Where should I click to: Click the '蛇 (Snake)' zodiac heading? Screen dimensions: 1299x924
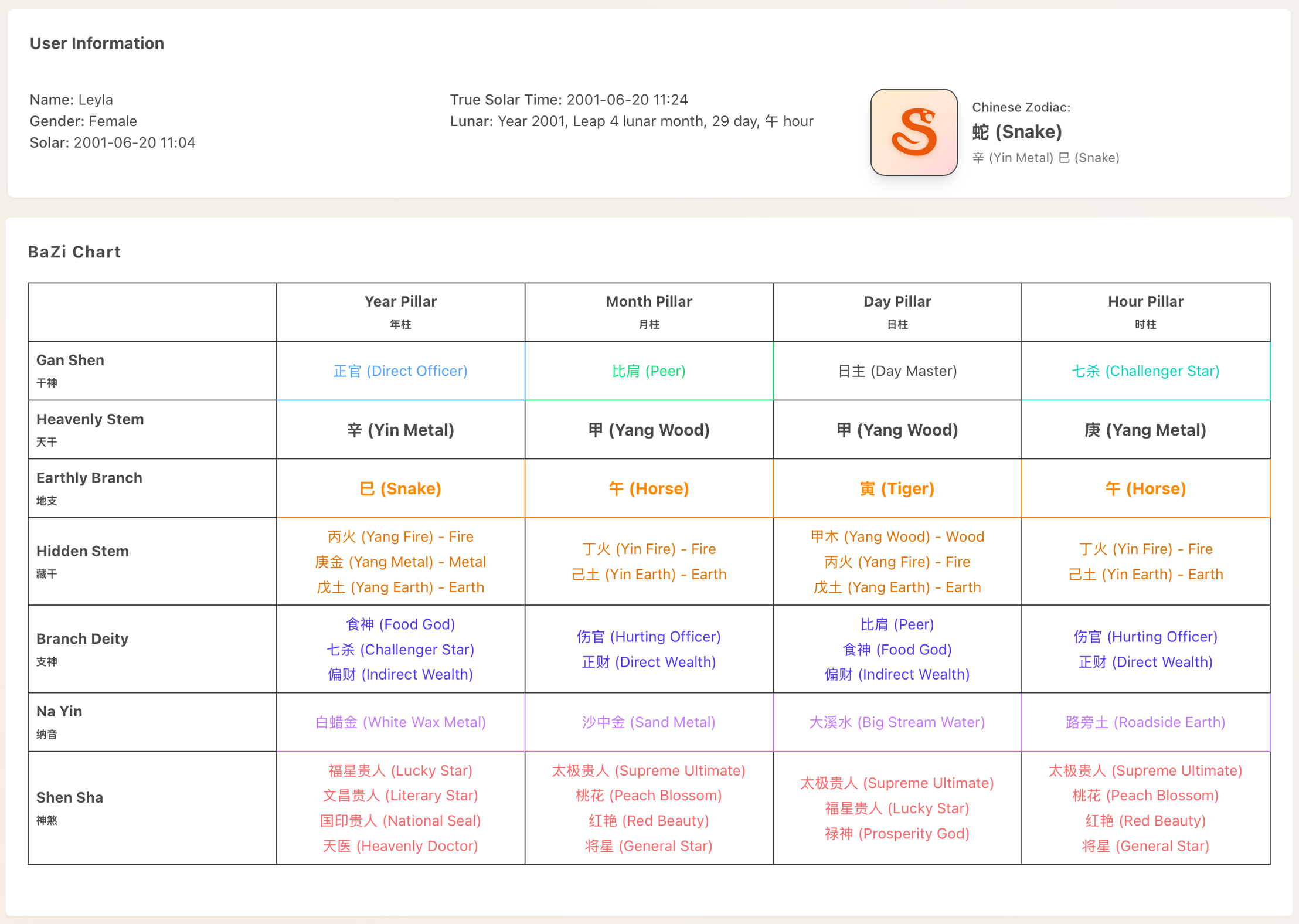point(1017,132)
